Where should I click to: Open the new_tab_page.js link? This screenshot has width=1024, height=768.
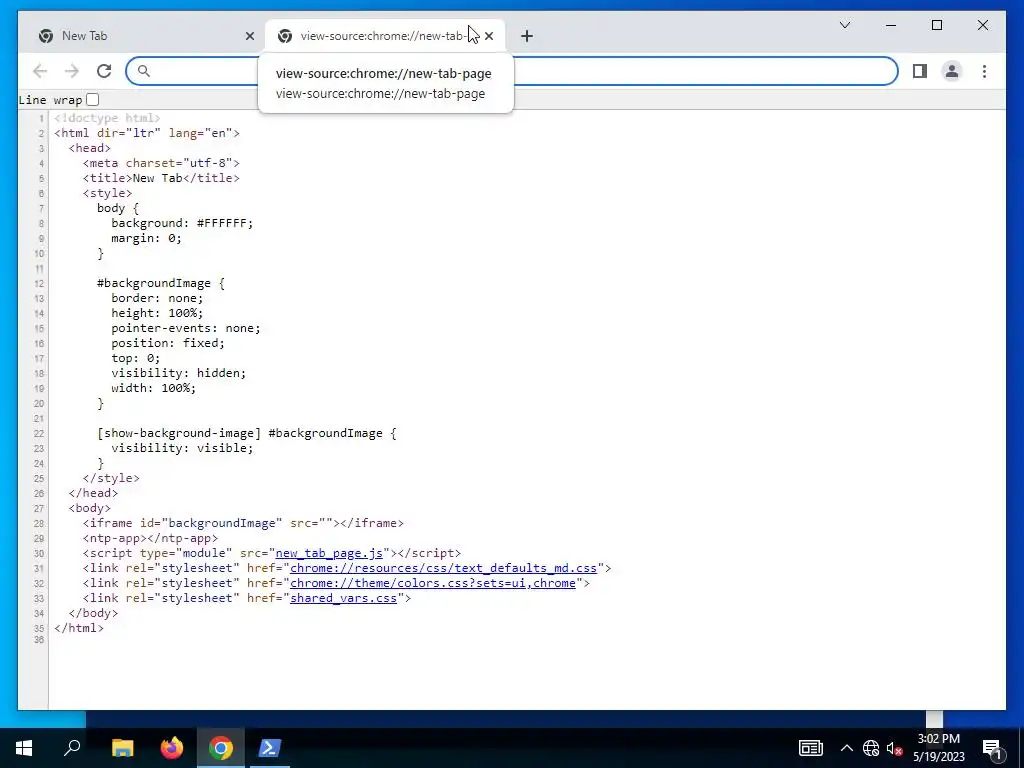pos(329,553)
